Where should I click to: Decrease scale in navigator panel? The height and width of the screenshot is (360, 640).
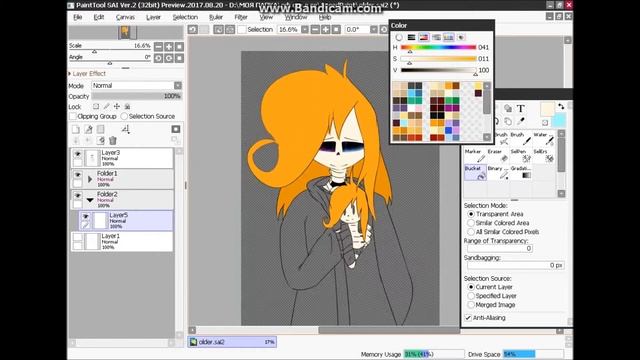[158, 47]
